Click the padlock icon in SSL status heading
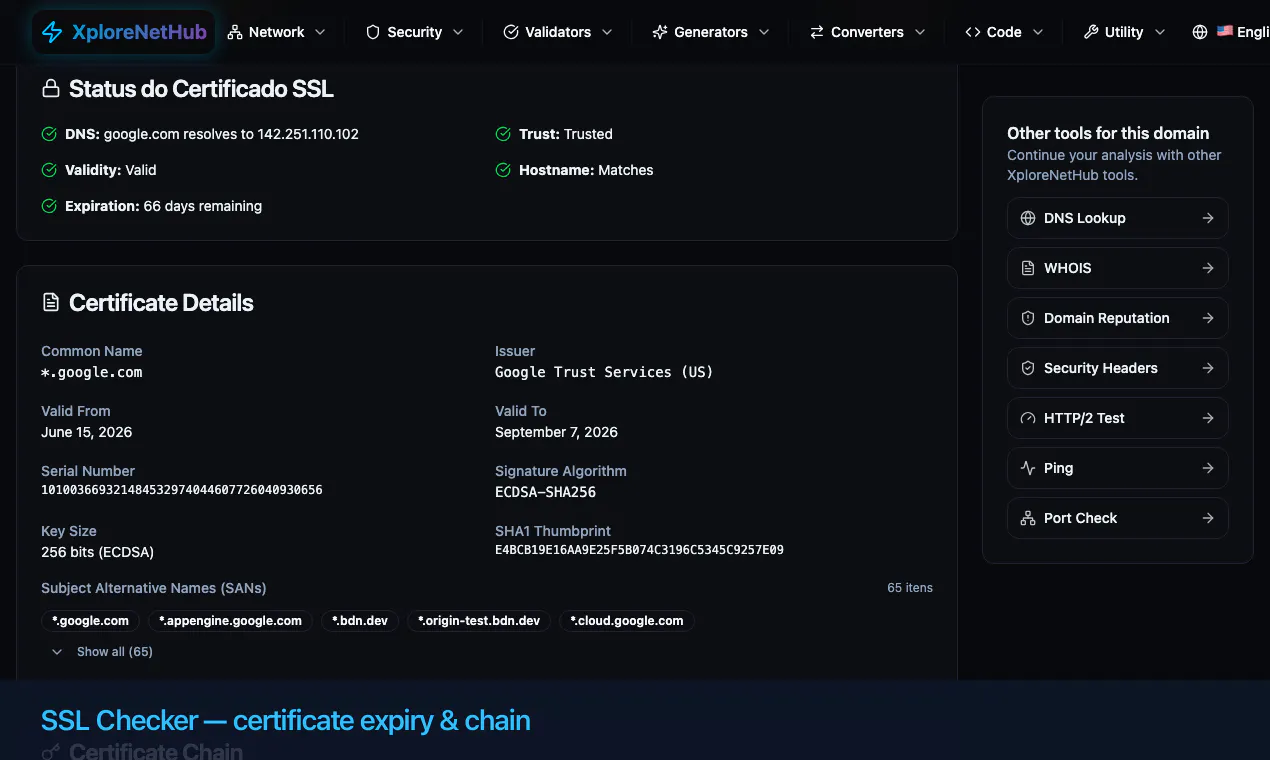1270x760 pixels. [50, 89]
